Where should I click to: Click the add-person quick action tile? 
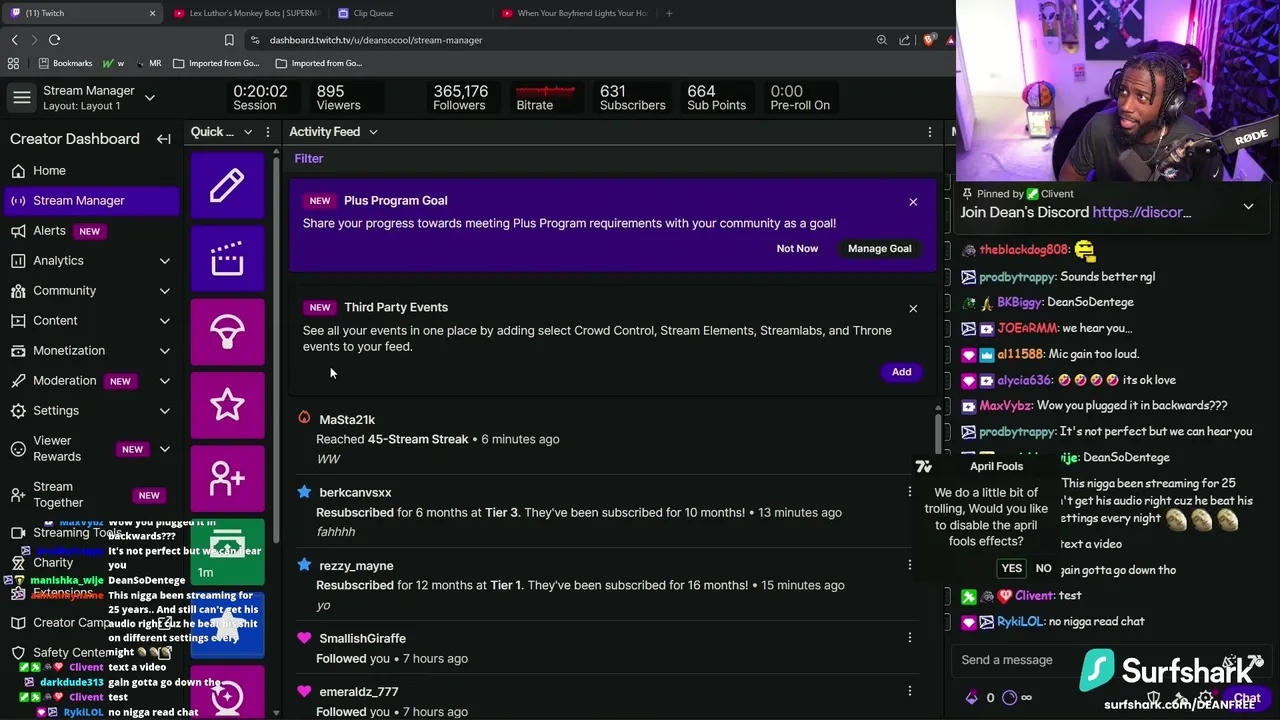(x=227, y=478)
